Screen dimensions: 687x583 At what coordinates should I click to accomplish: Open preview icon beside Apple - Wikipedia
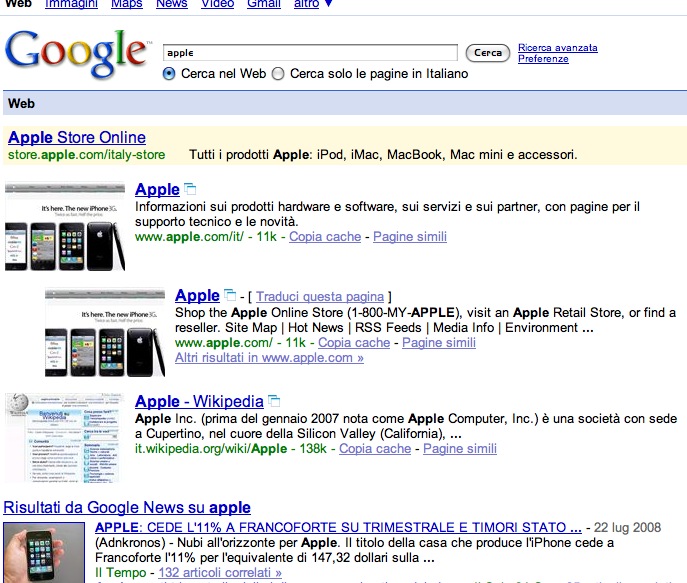click(x=274, y=401)
